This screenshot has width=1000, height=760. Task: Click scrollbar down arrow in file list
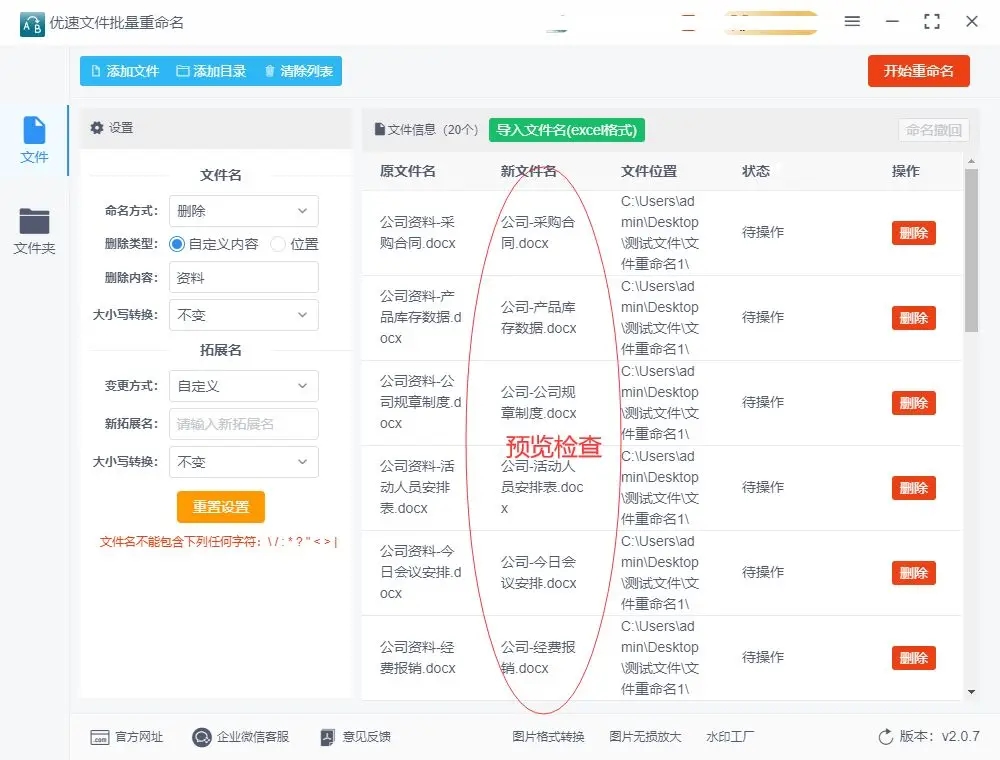[x=971, y=692]
